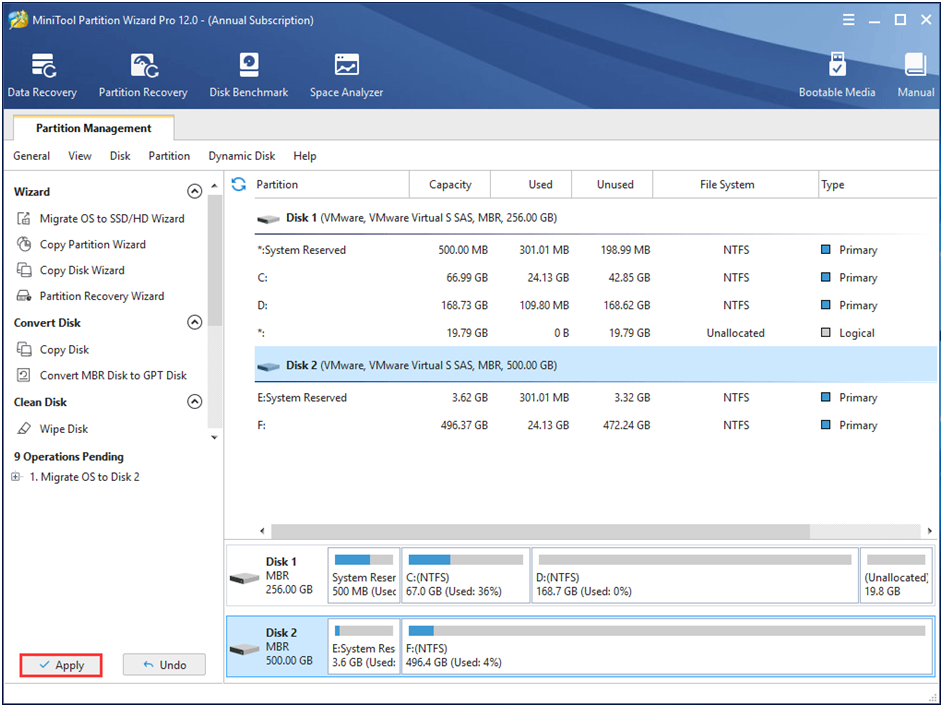Open the Help menu

pyautogui.click(x=304, y=156)
